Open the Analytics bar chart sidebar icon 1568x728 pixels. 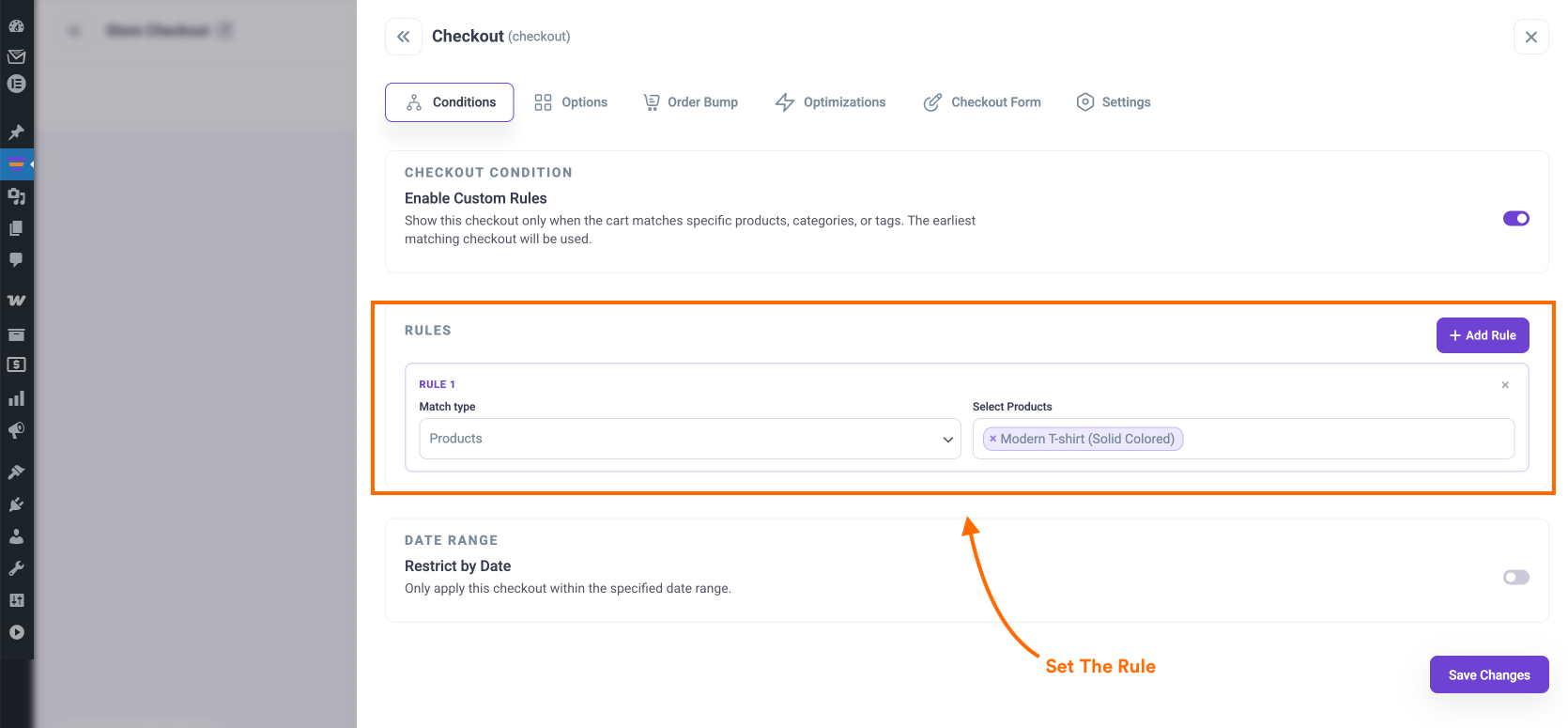pos(16,398)
